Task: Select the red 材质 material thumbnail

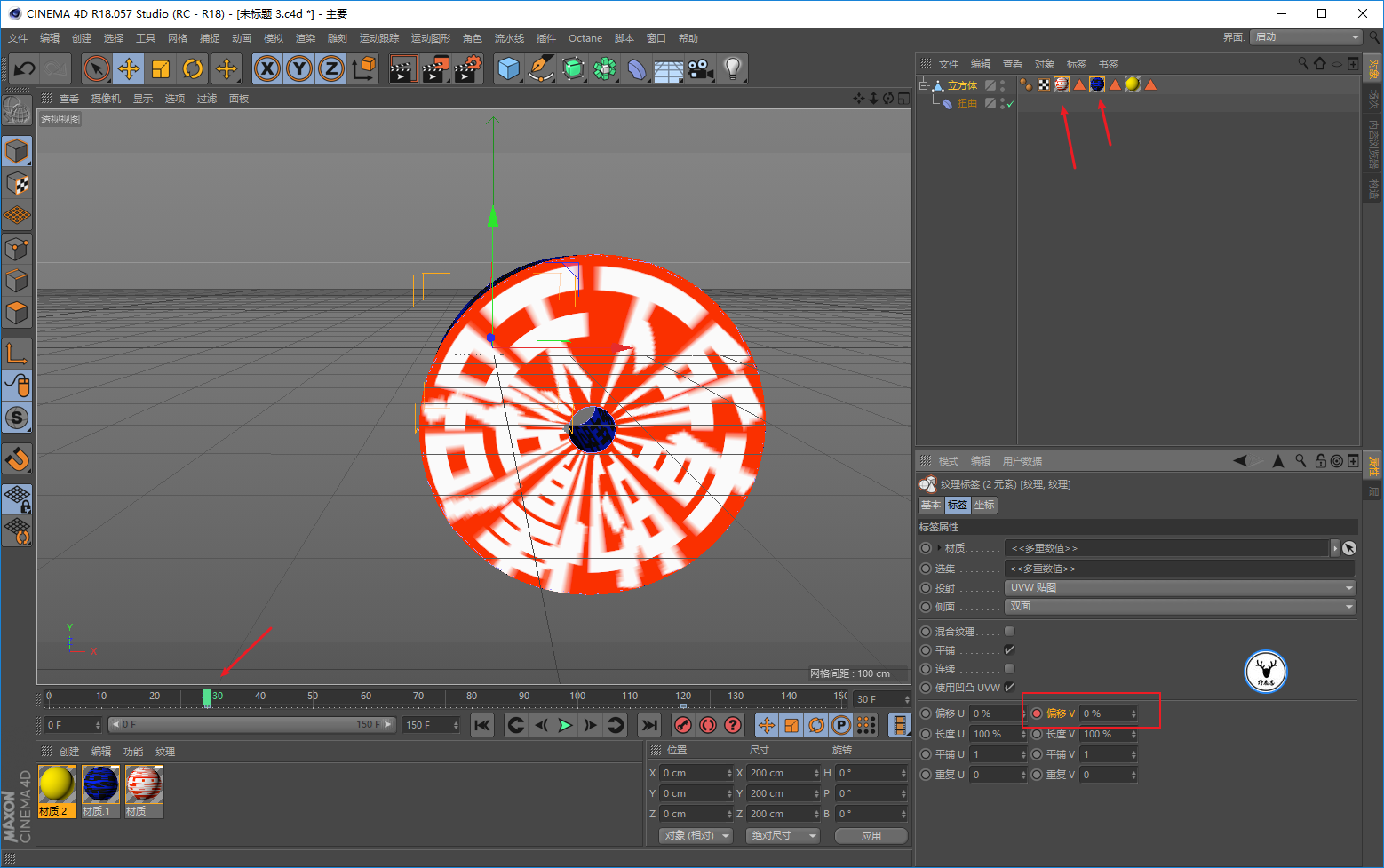Action: coord(144,785)
